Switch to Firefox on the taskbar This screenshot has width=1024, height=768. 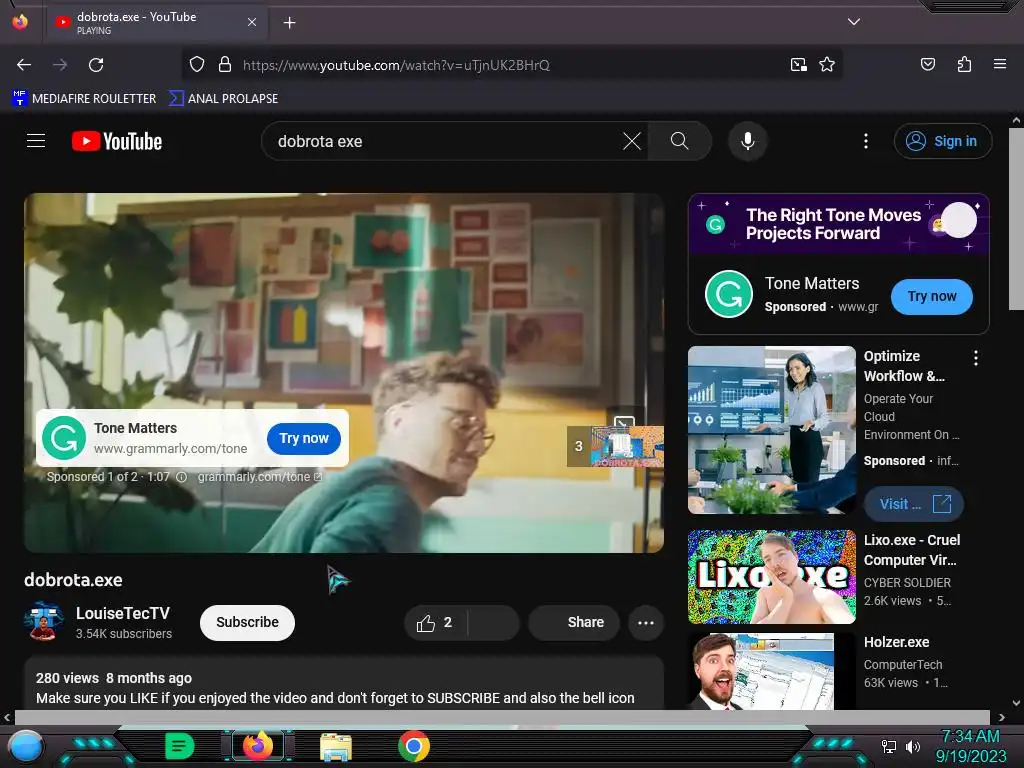tap(257, 746)
